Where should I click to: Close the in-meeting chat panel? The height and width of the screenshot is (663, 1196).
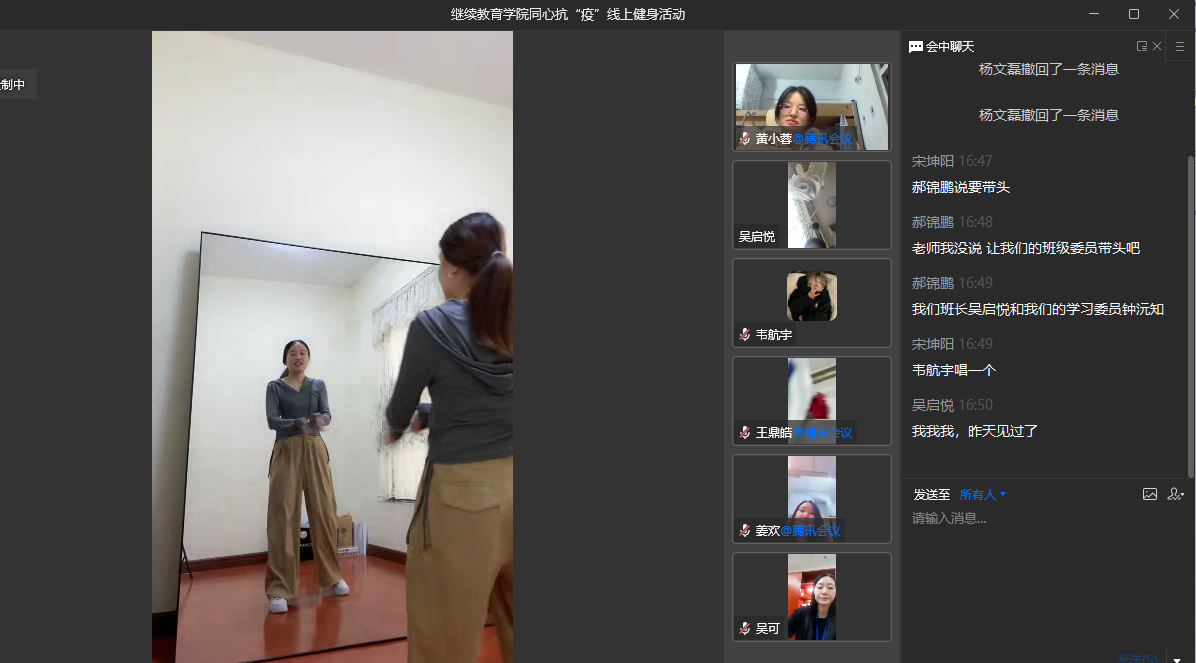pos(1157,46)
